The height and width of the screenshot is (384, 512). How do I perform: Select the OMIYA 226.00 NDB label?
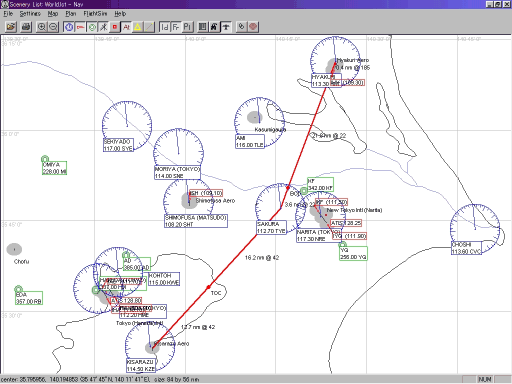(x=54, y=168)
